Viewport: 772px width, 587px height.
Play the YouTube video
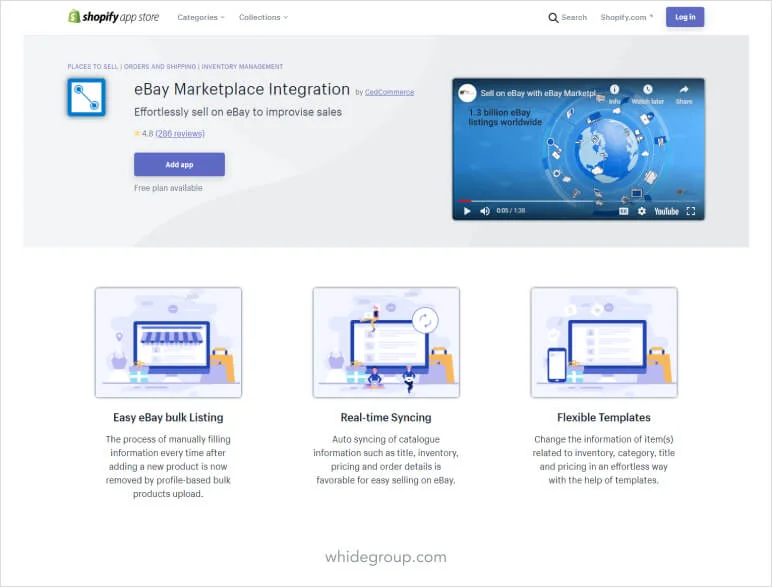[x=467, y=211]
